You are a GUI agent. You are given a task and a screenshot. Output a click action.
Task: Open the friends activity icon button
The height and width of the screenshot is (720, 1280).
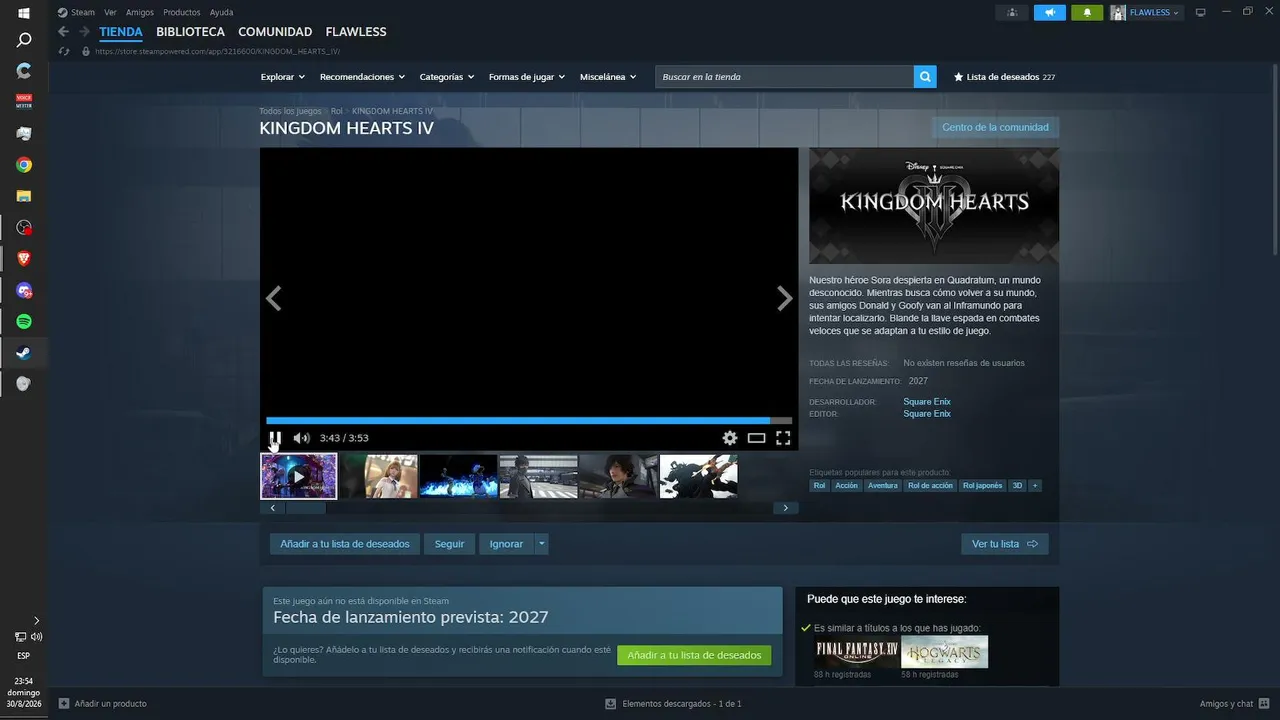coord(1012,12)
